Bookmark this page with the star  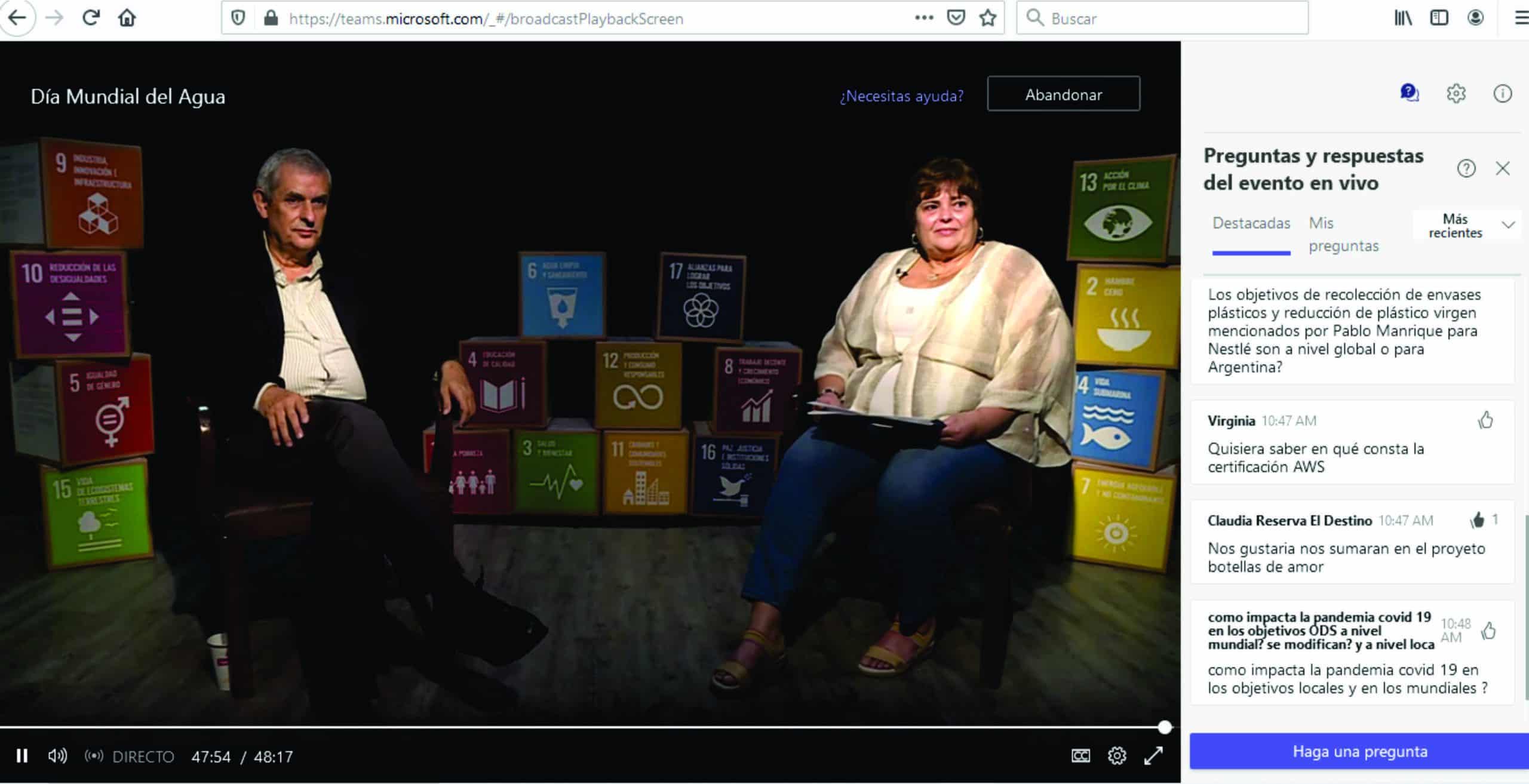pyautogui.click(x=988, y=18)
